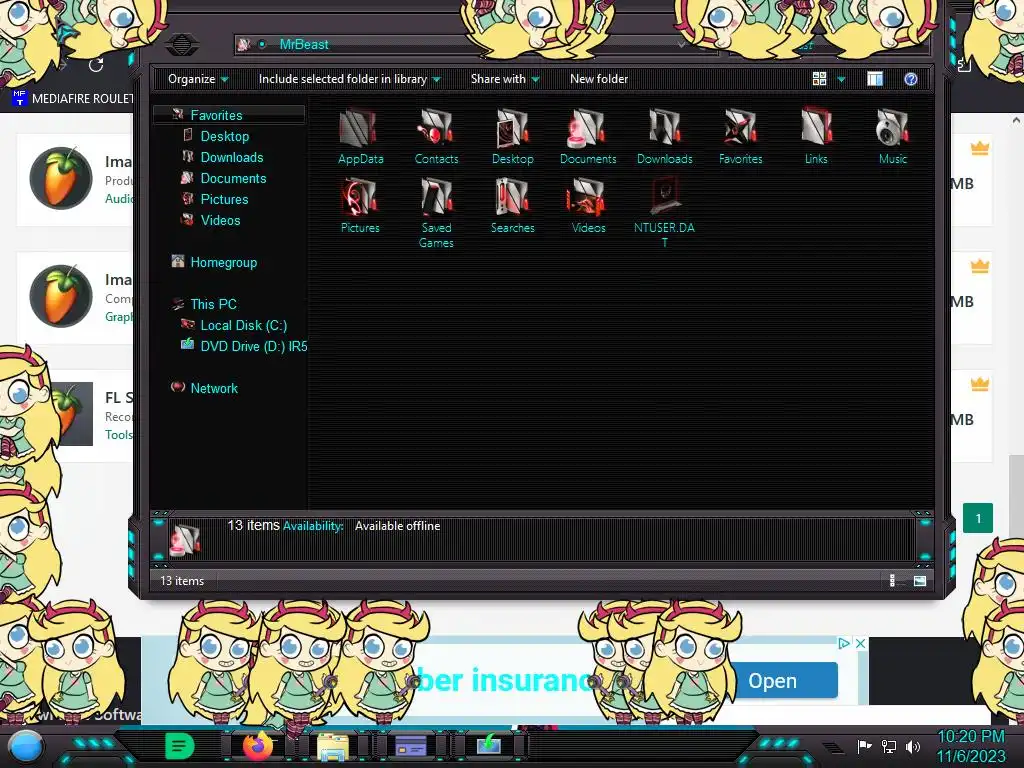Select Desktop in navigation pane
This screenshot has height=768, width=1024.
[225, 136]
